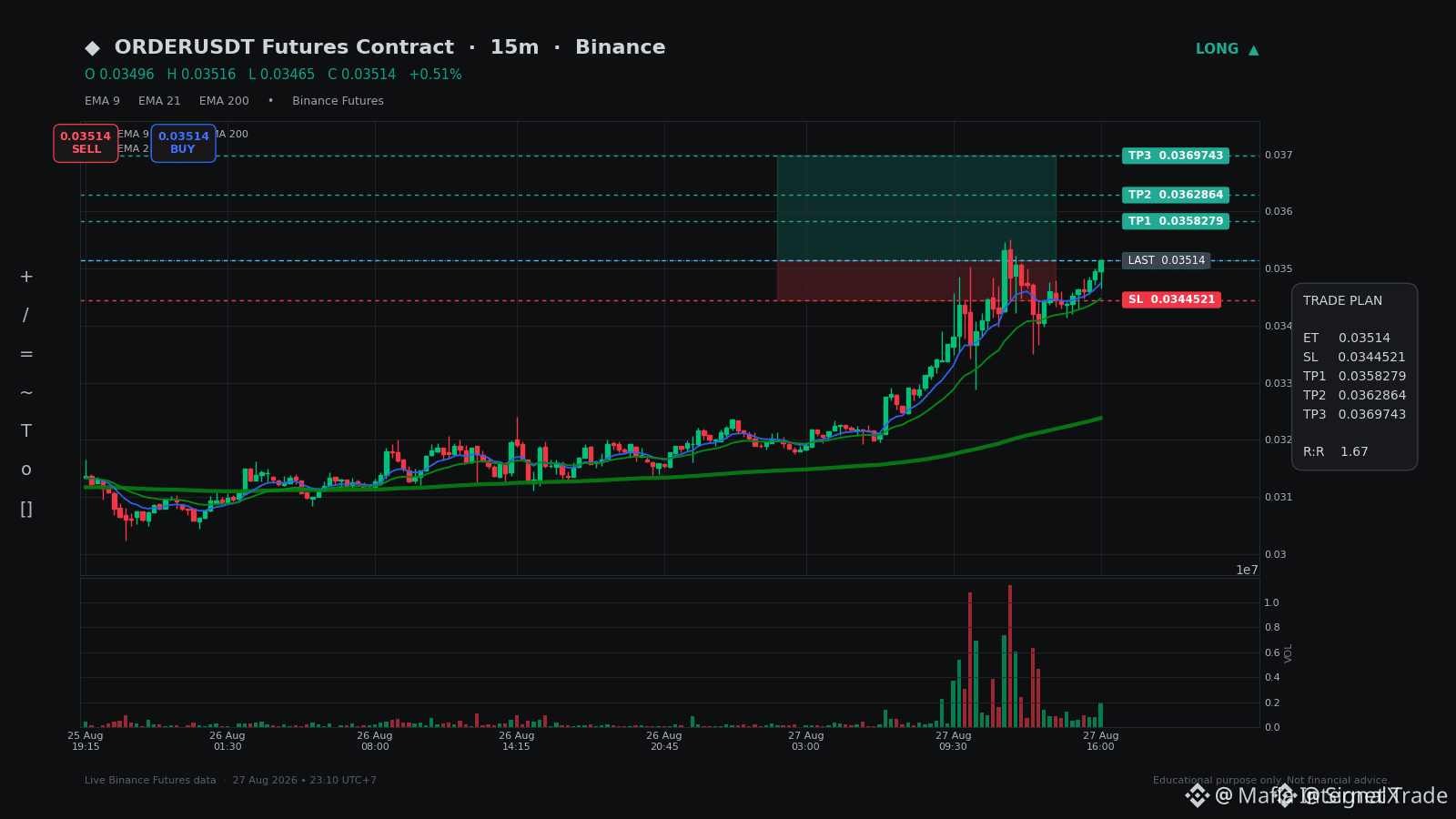Click the TP2 0.0362864 price tag
The height and width of the screenshot is (819, 1456).
1176,195
